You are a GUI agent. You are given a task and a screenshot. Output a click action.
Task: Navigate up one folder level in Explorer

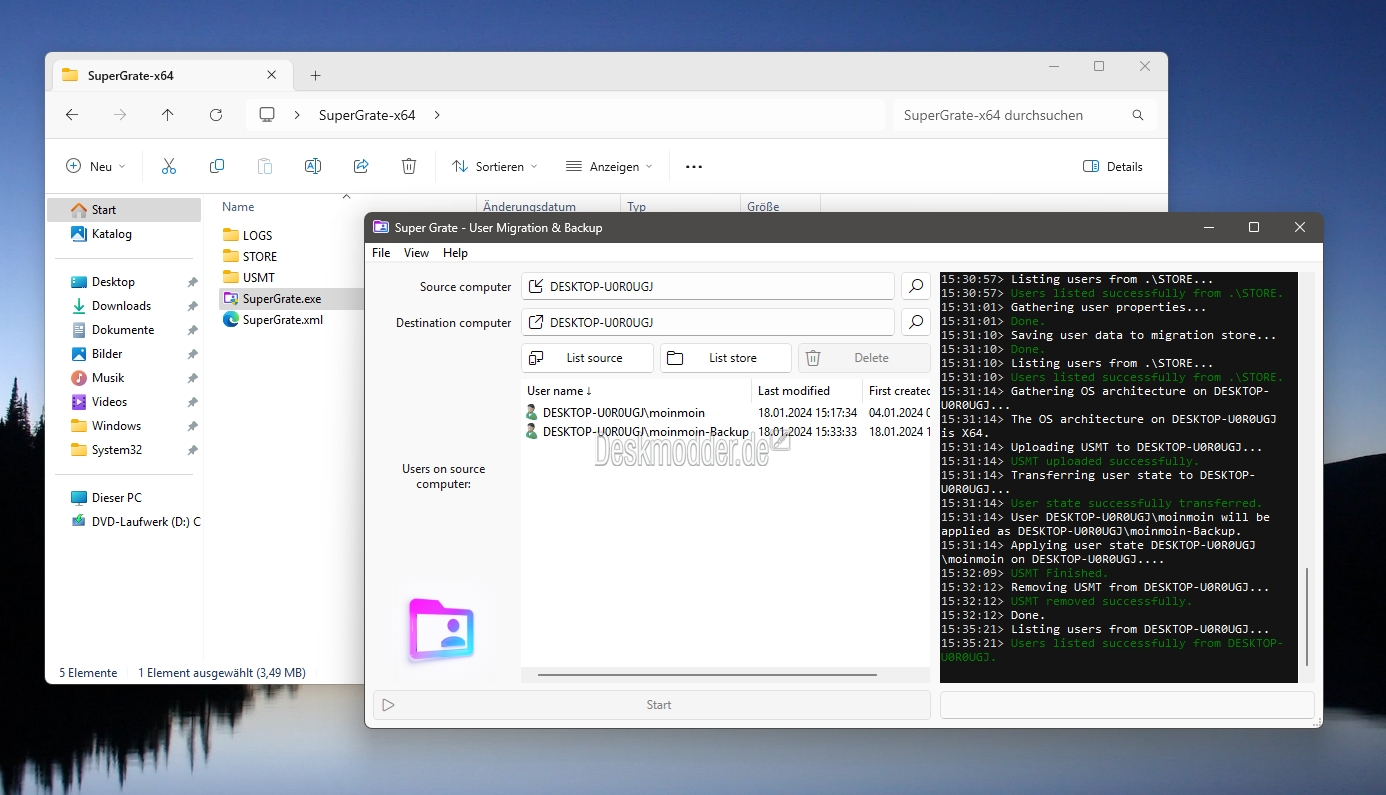167,115
